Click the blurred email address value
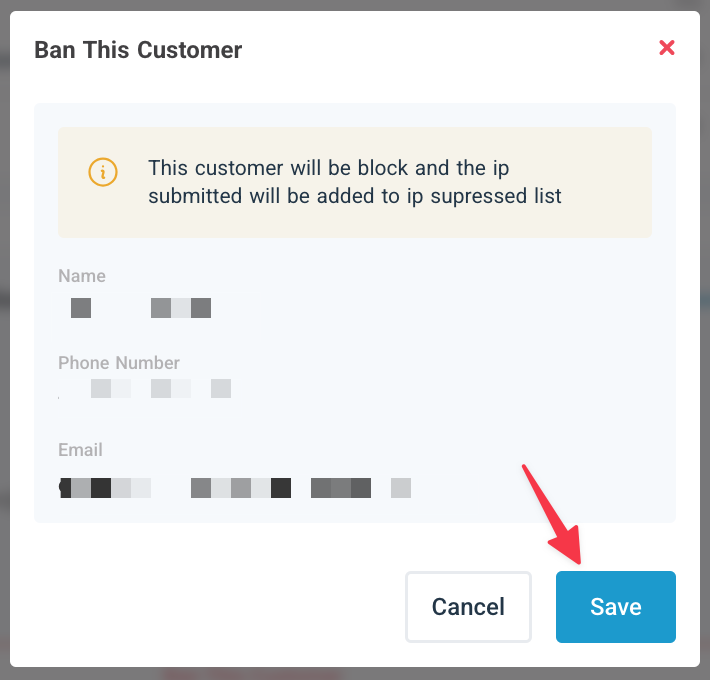 (x=235, y=488)
